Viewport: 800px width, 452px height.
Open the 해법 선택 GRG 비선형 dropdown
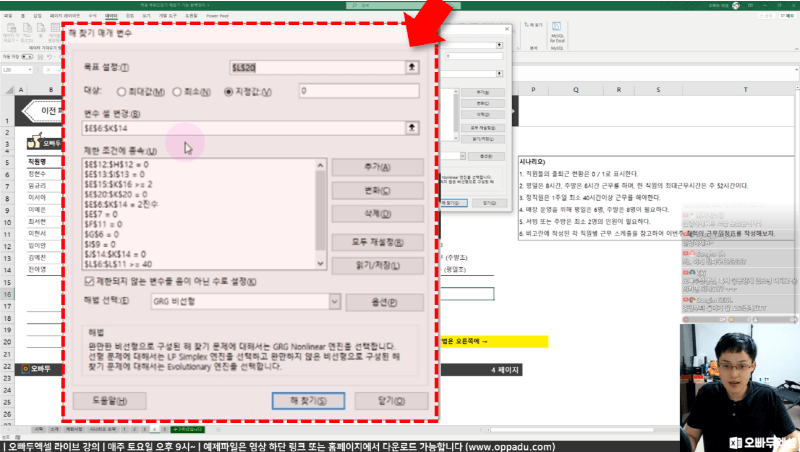[334, 302]
